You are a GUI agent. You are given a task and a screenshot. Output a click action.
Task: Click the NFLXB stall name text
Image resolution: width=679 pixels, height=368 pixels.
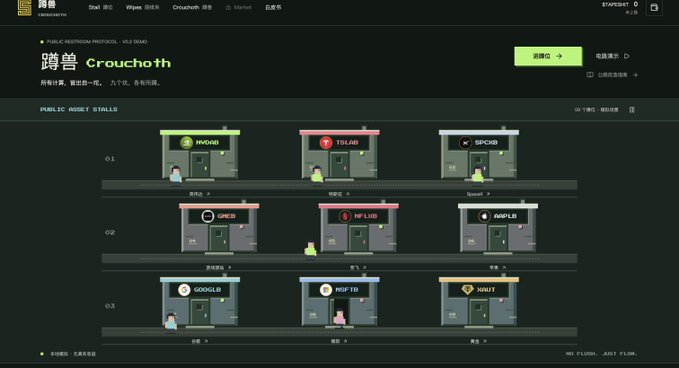coord(365,216)
